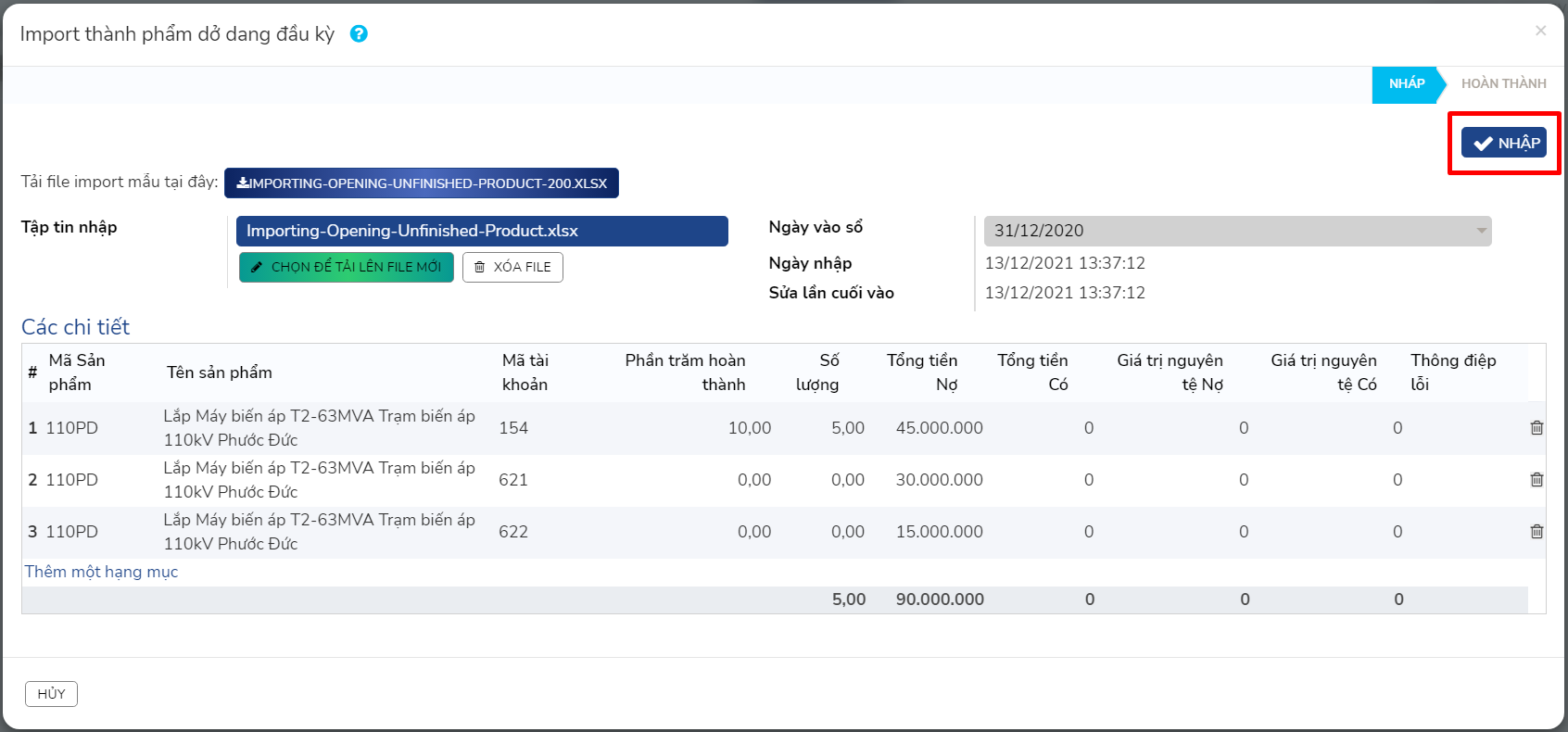Click account code 622 cell

coord(513,532)
